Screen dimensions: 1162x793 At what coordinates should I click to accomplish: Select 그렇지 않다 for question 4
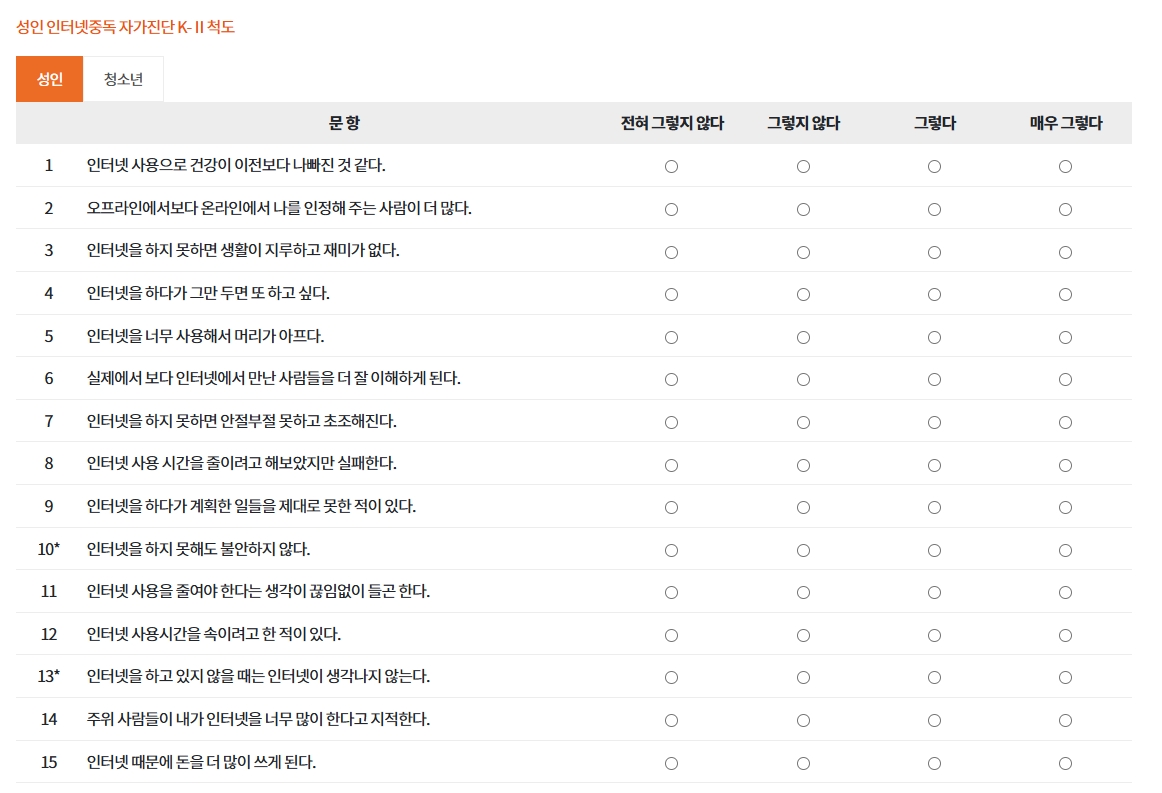click(x=803, y=295)
